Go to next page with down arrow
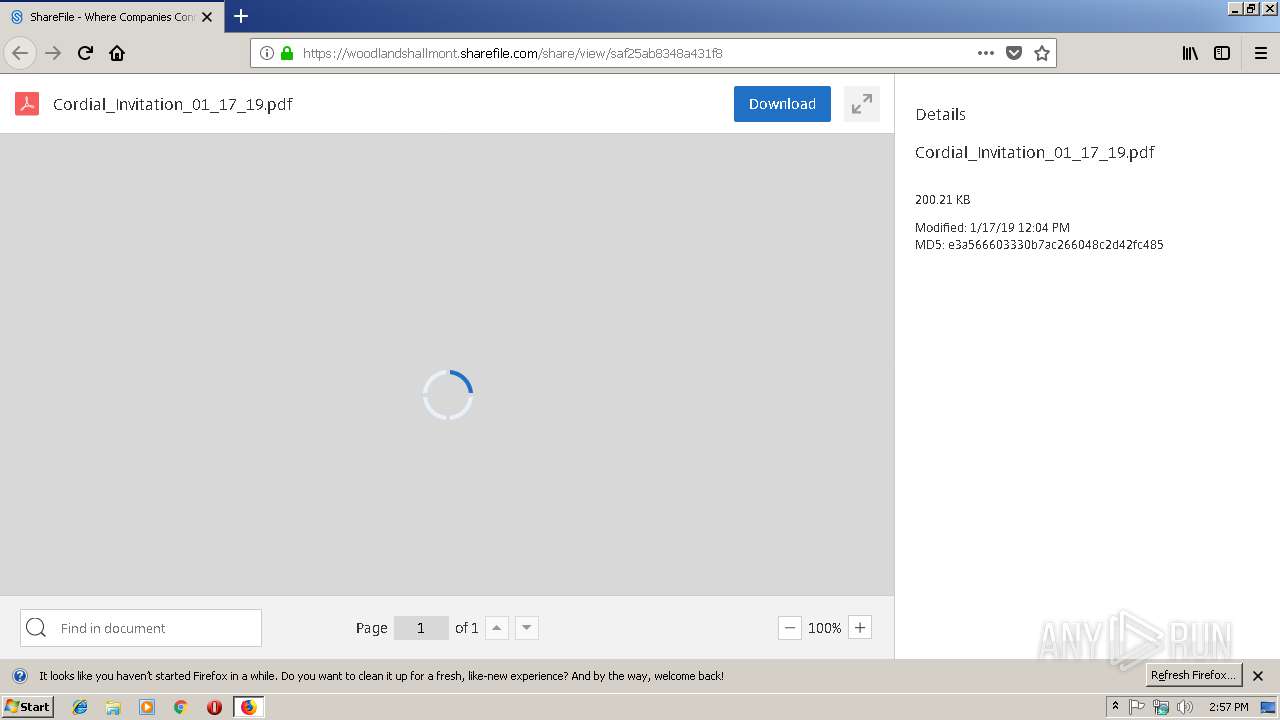 527,628
